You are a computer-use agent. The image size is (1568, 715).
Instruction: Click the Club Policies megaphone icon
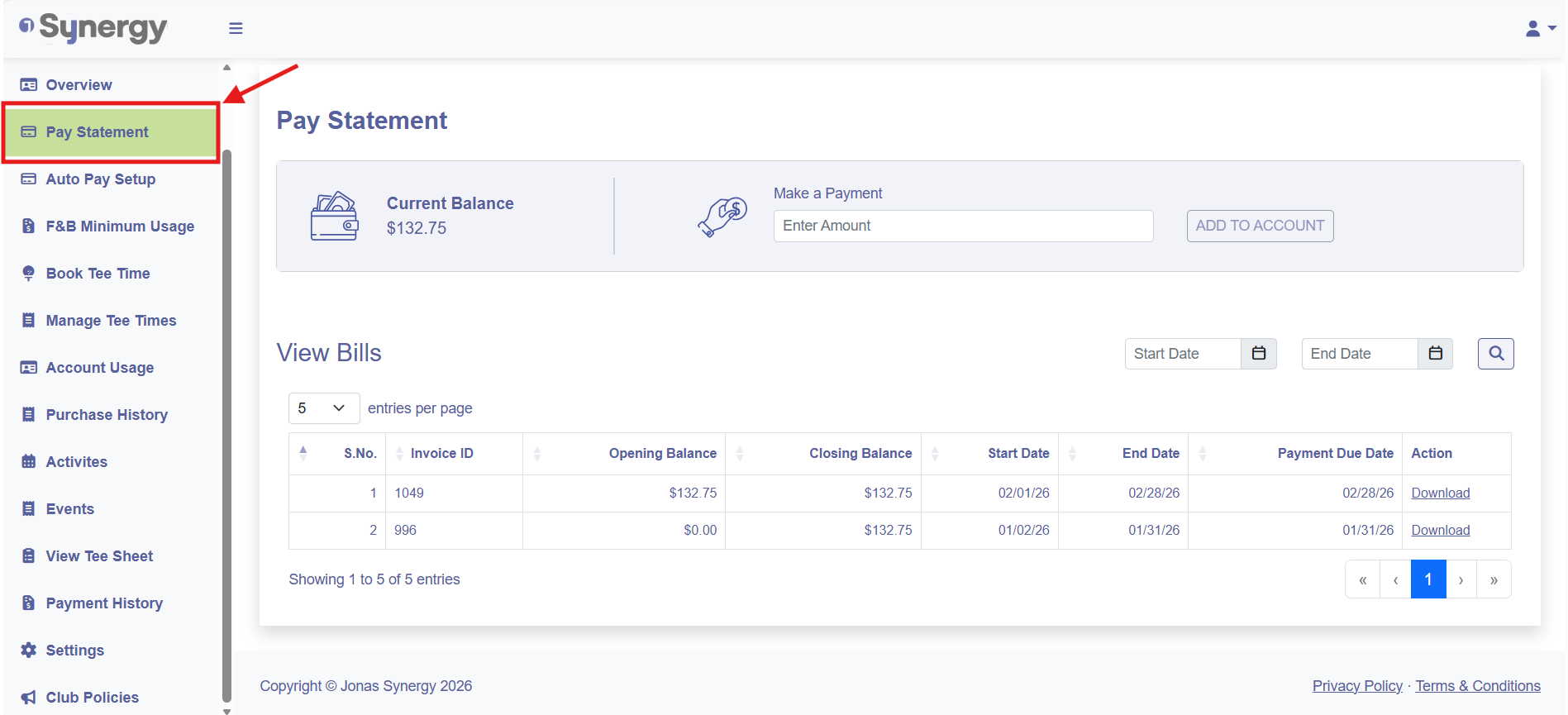point(29,698)
